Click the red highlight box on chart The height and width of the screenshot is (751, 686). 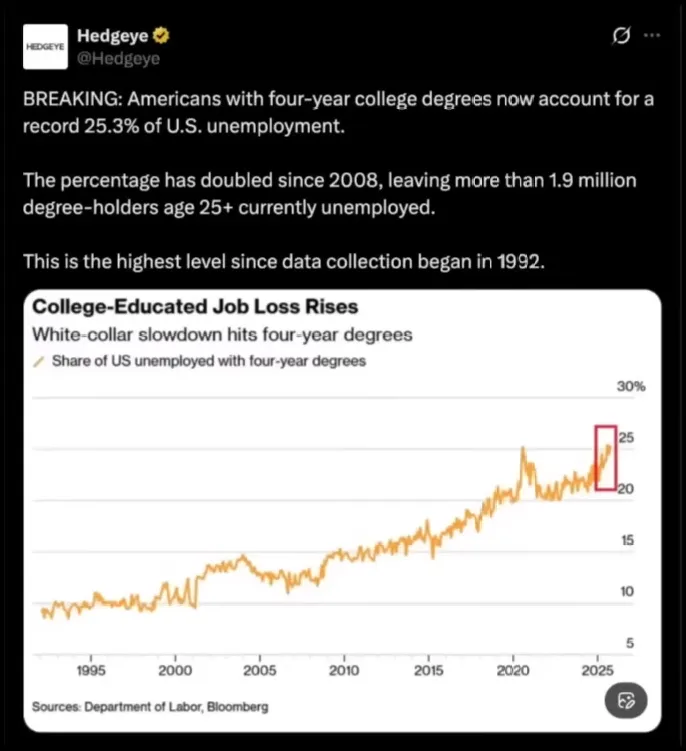point(605,457)
